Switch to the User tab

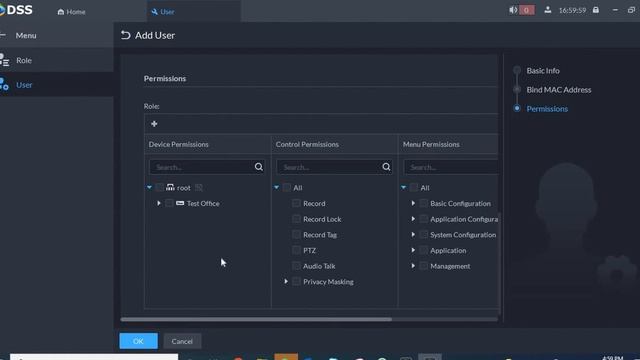pos(193,11)
